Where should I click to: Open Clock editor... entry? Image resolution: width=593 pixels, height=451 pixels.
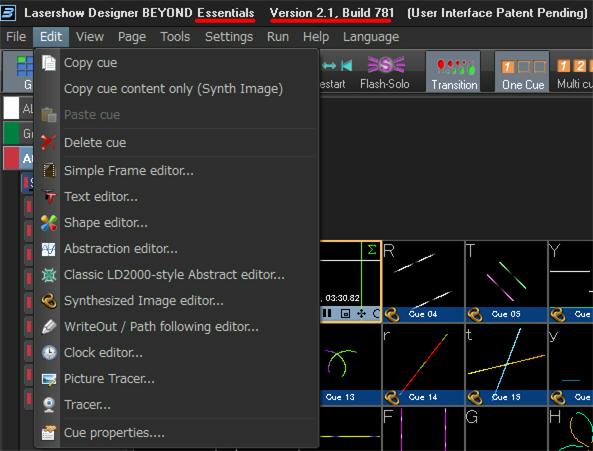click(x=103, y=353)
